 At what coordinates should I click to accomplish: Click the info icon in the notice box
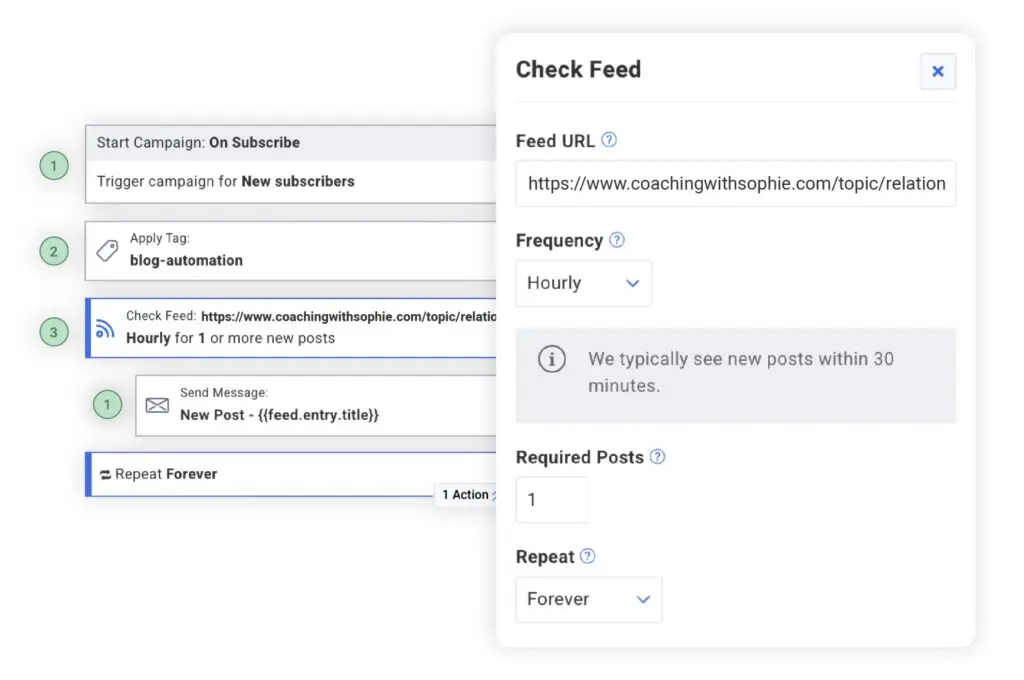point(552,359)
